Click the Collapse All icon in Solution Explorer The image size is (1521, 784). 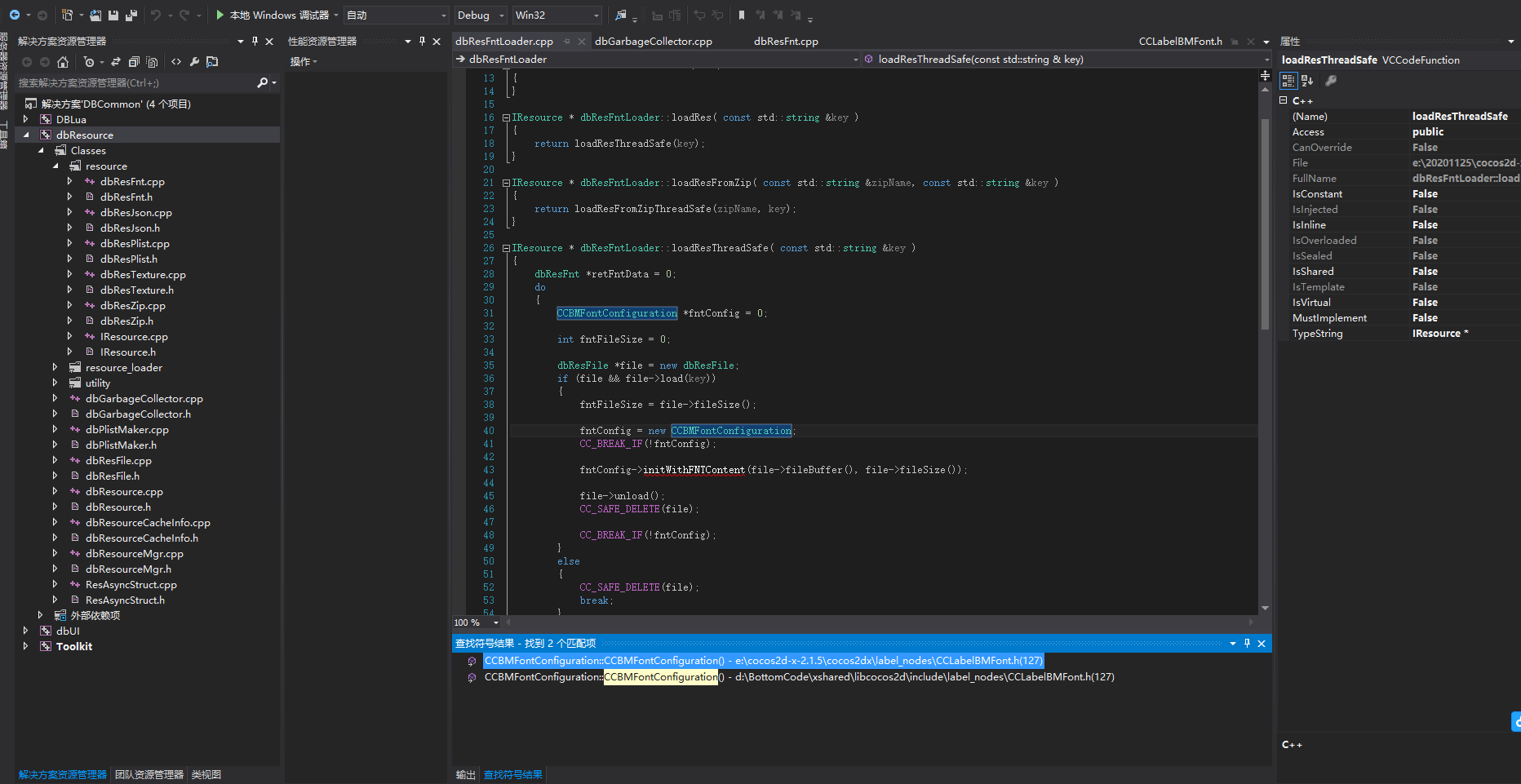tap(134, 62)
